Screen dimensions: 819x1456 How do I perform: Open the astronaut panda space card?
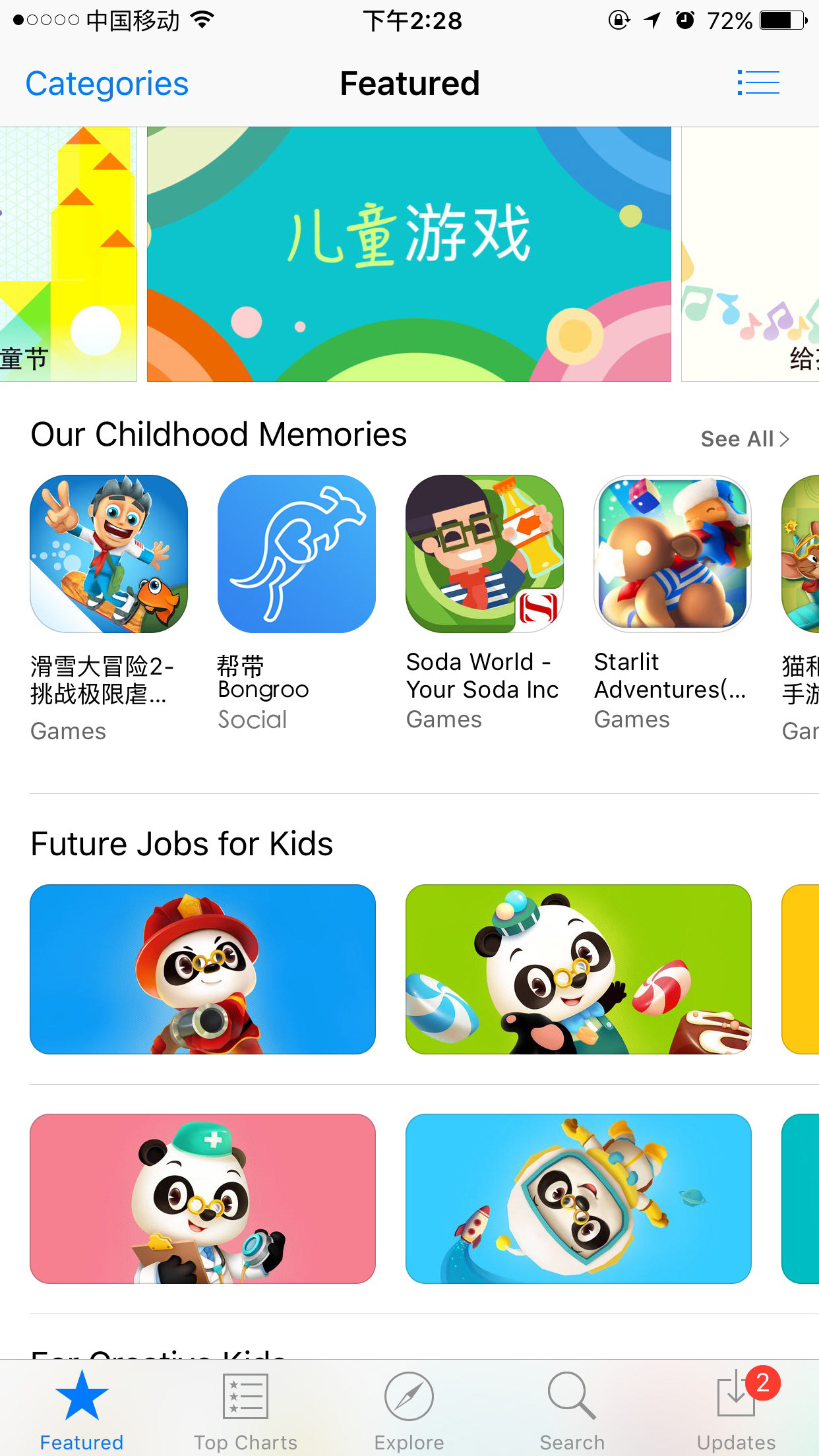click(578, 1199)
